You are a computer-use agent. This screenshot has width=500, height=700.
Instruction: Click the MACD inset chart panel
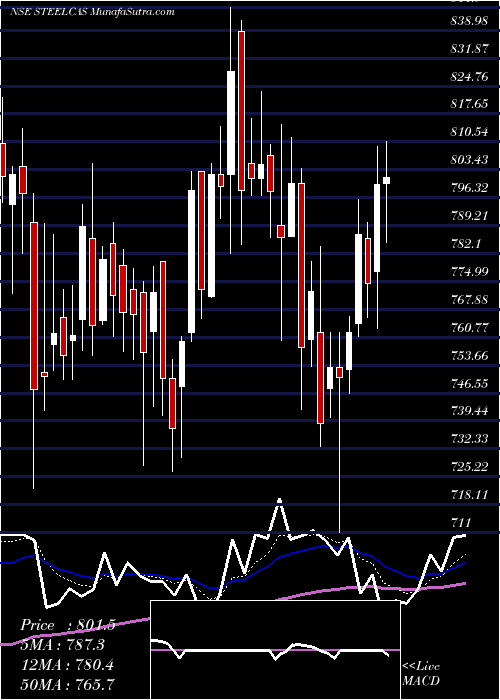click(275, 650)
